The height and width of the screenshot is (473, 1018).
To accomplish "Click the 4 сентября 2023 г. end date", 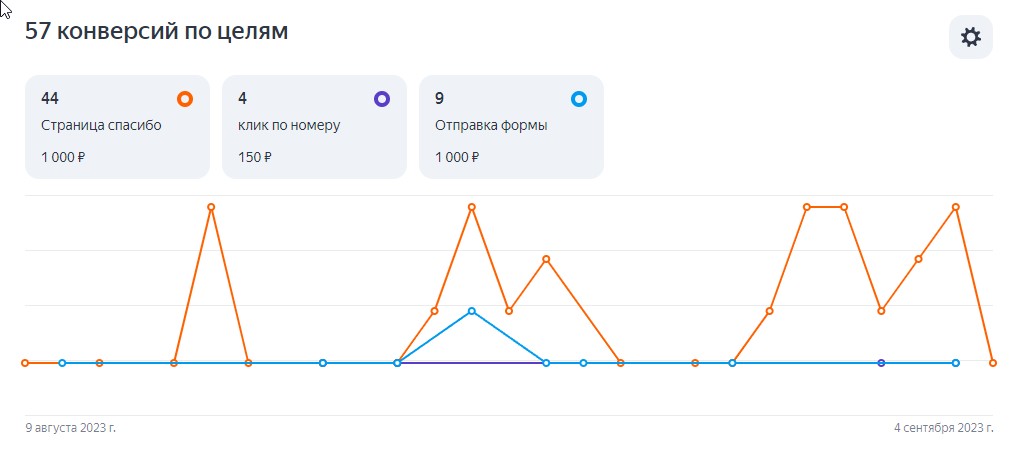I will pos(943,428).
